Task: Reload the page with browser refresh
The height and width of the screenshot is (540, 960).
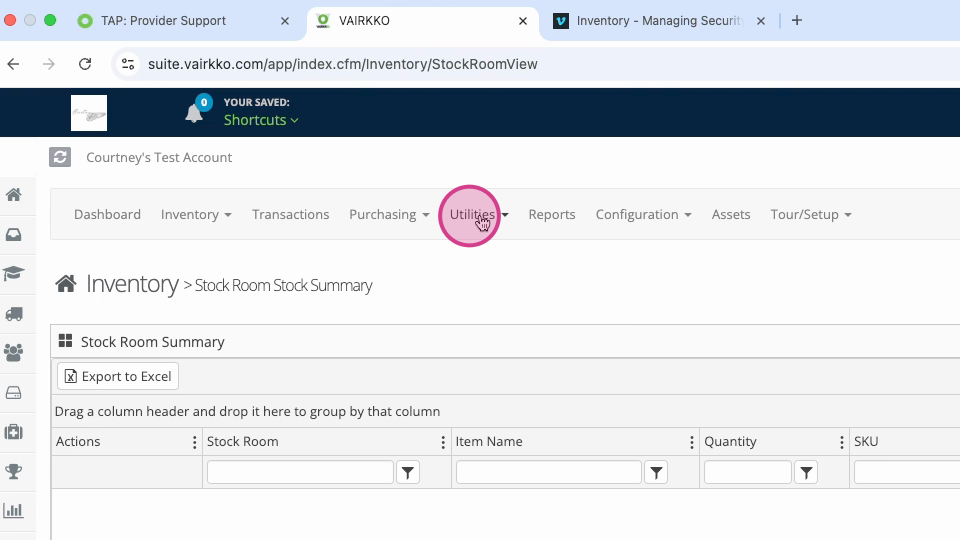Action: click(x=85, y=64)
